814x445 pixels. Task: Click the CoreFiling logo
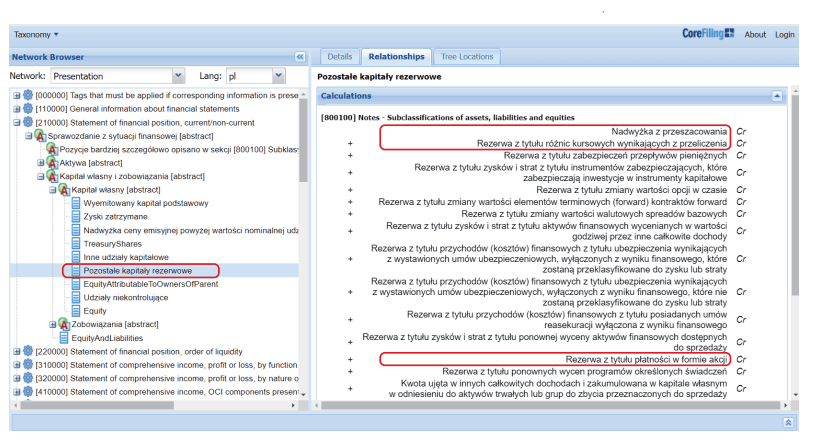pyautogui.click(x=708, y=34)
